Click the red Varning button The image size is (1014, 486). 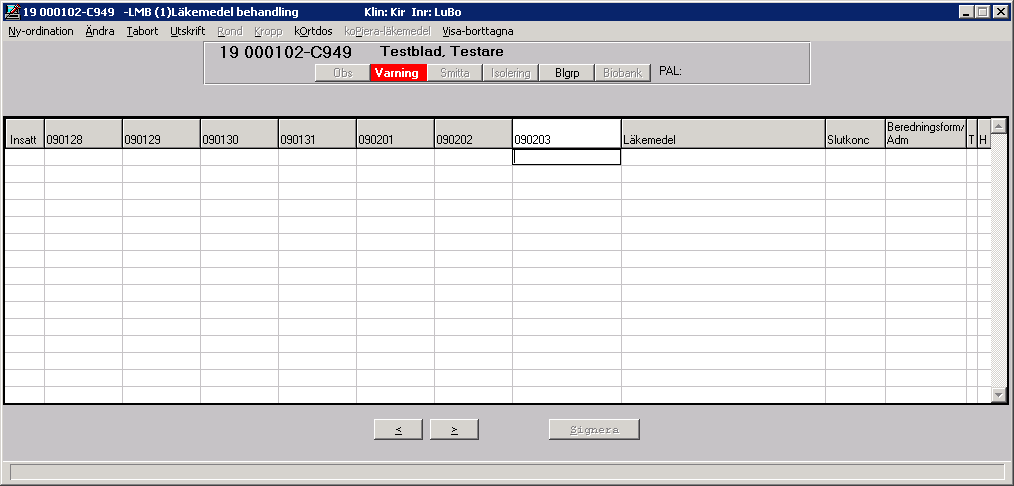398,73
